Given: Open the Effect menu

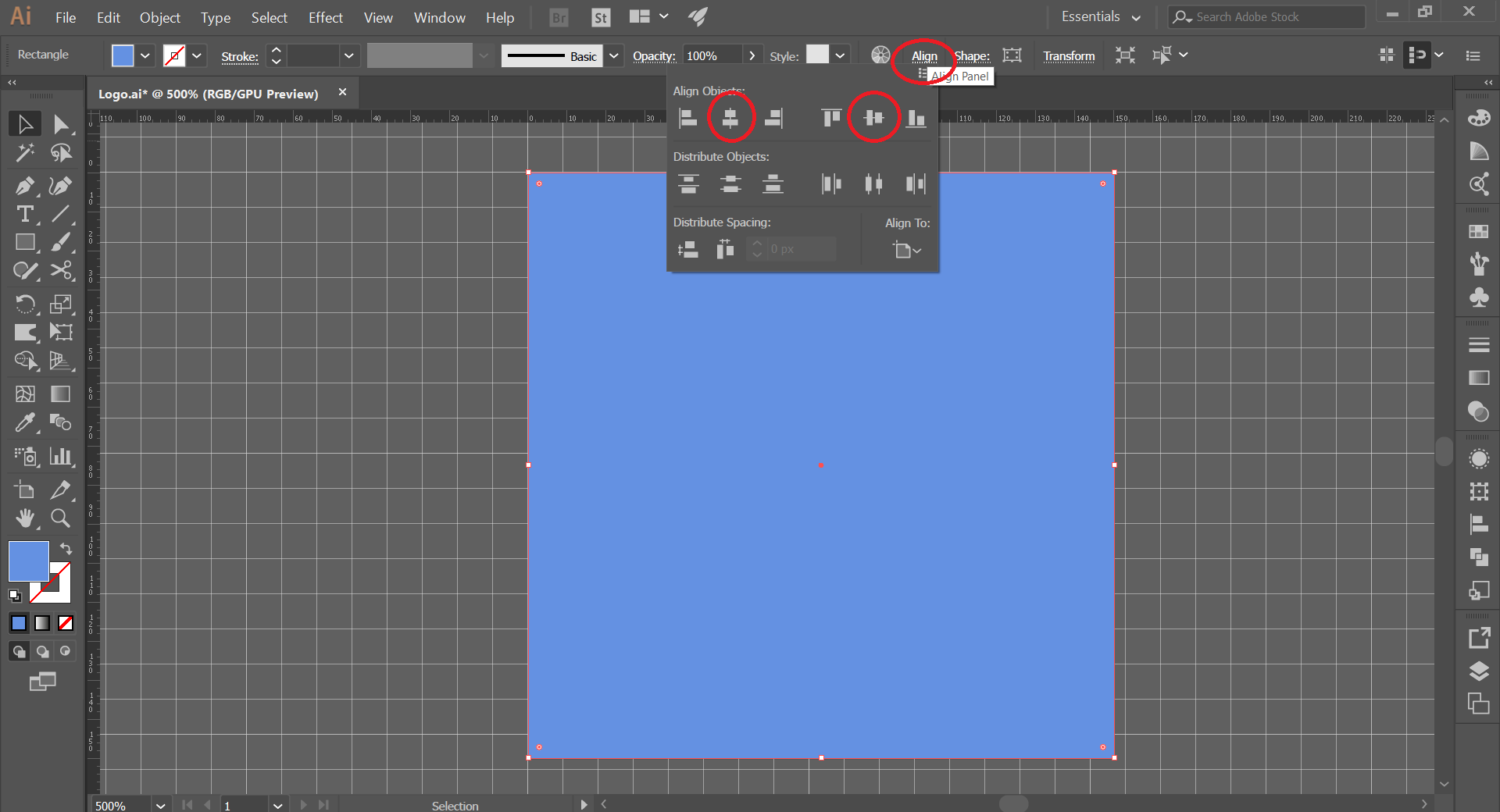Looking at the screenshot, I should [x=326, y=17].
